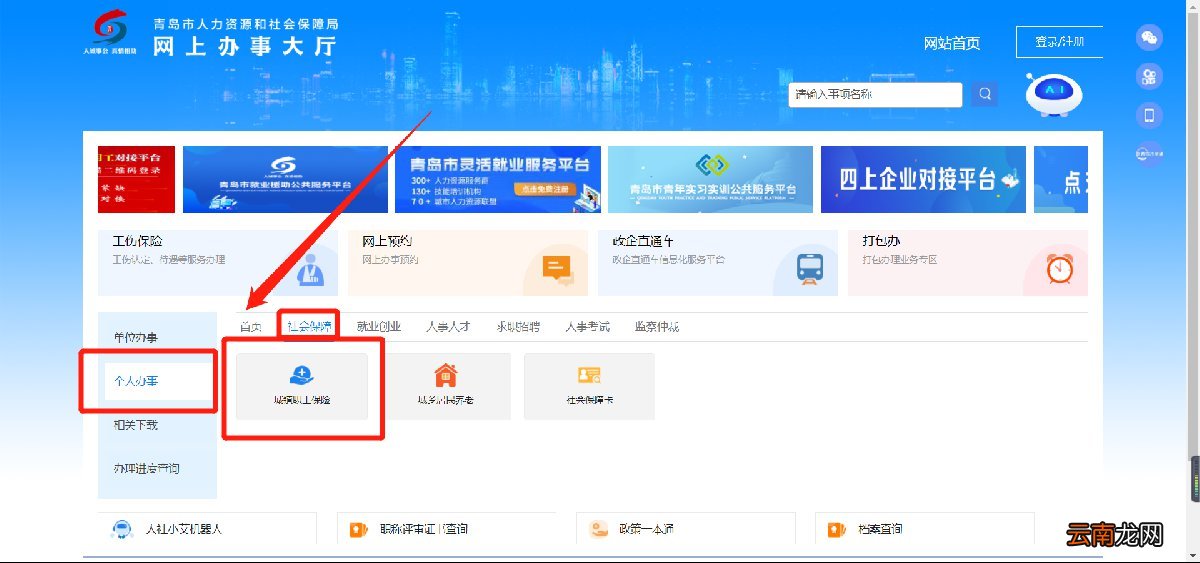
Task: Open the 政企直通车 quick-entry card
Action: click(718, 263)
